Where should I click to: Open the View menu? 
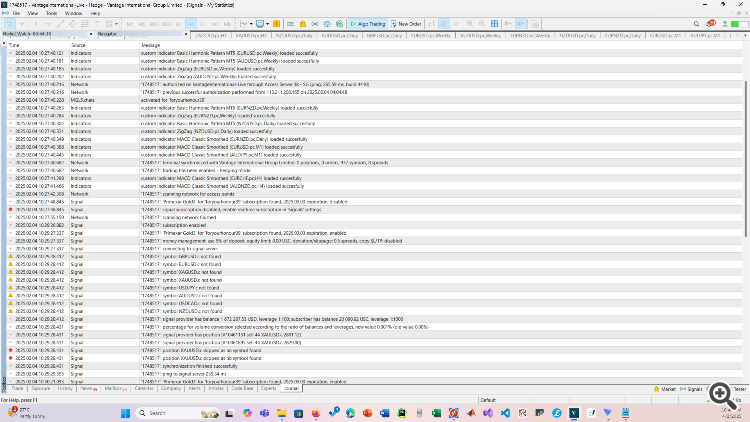click(33, 13)
